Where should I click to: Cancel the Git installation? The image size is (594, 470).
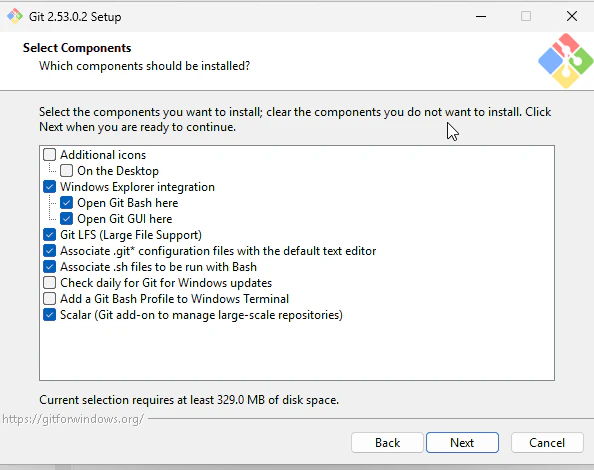click(x=547, y=442)
